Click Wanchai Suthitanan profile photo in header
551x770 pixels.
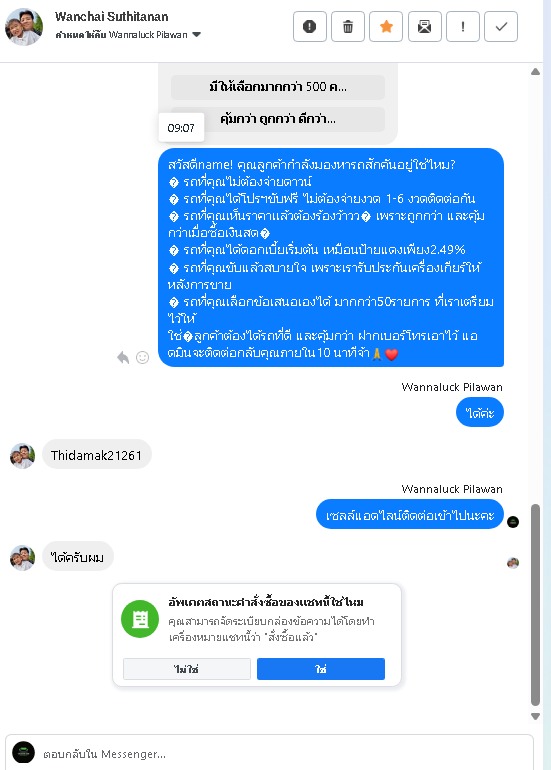(x=24, y=27)
